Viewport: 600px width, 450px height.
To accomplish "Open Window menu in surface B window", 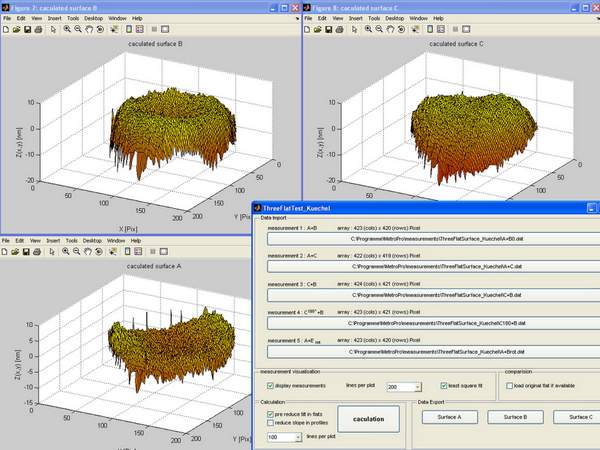I will tap(117, 18).
